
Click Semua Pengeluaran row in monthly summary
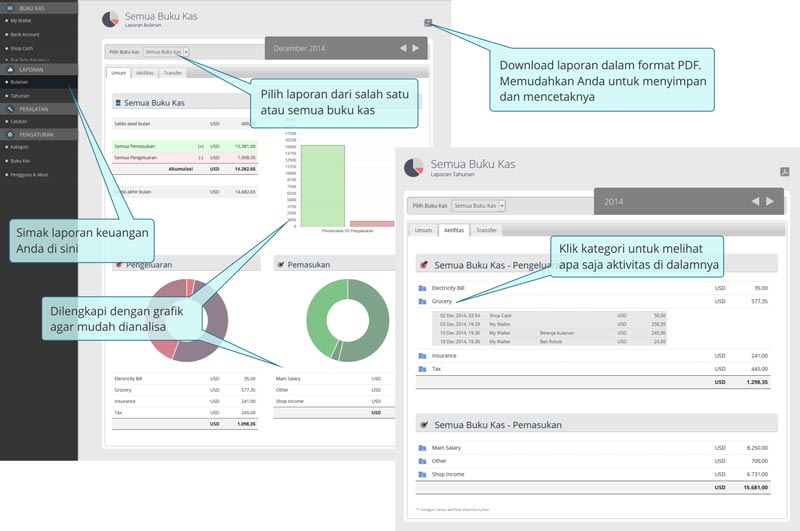[185, 158]
